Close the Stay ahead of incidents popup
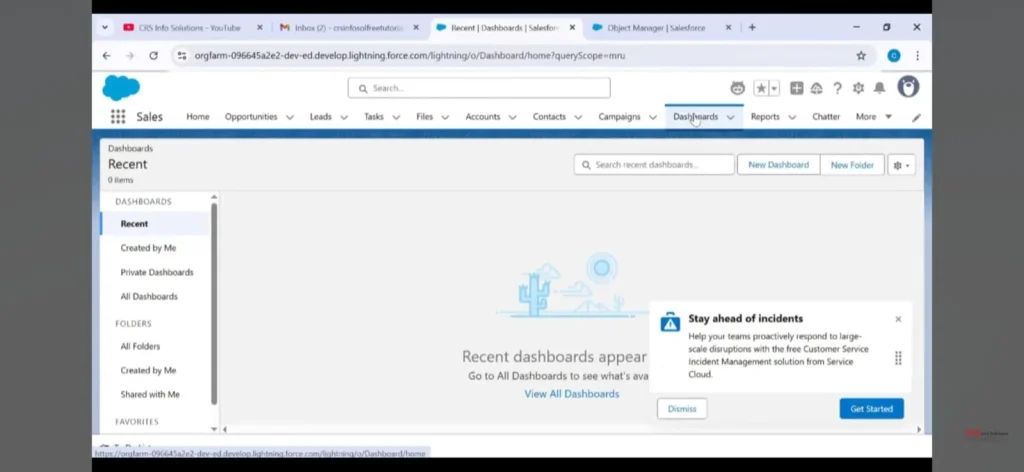Viewport: 1024px width, 472px height. 898,319
